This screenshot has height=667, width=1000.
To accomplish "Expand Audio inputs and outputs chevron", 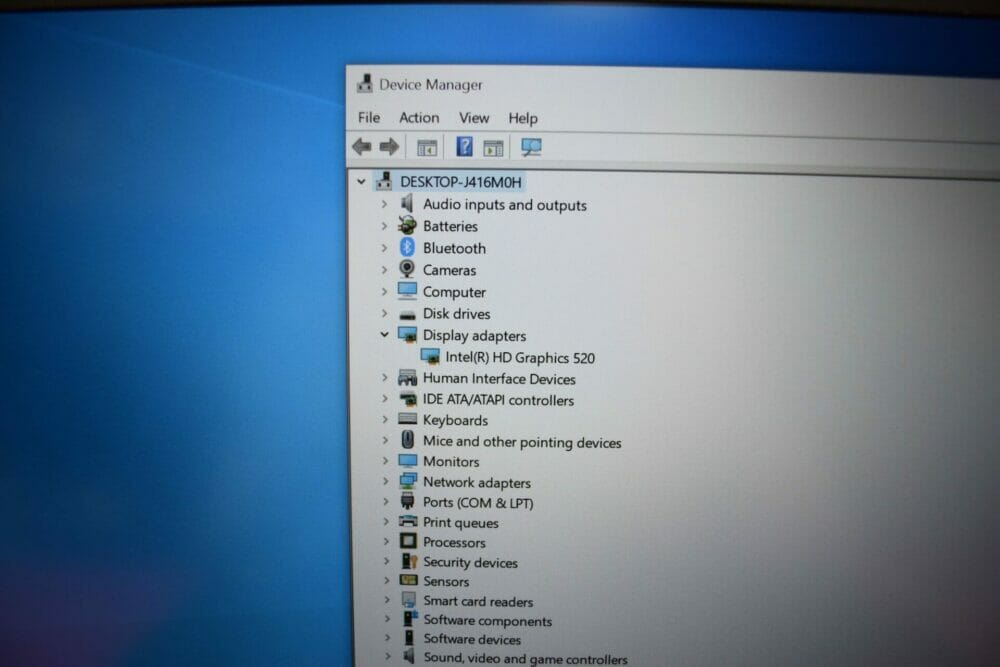I will (384, 204).
